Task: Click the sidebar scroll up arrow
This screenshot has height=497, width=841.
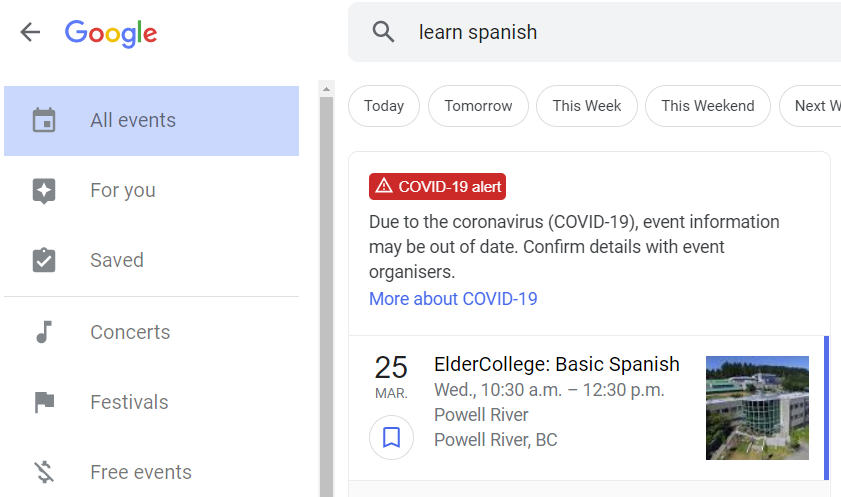Action: click(x=326, y=89)
